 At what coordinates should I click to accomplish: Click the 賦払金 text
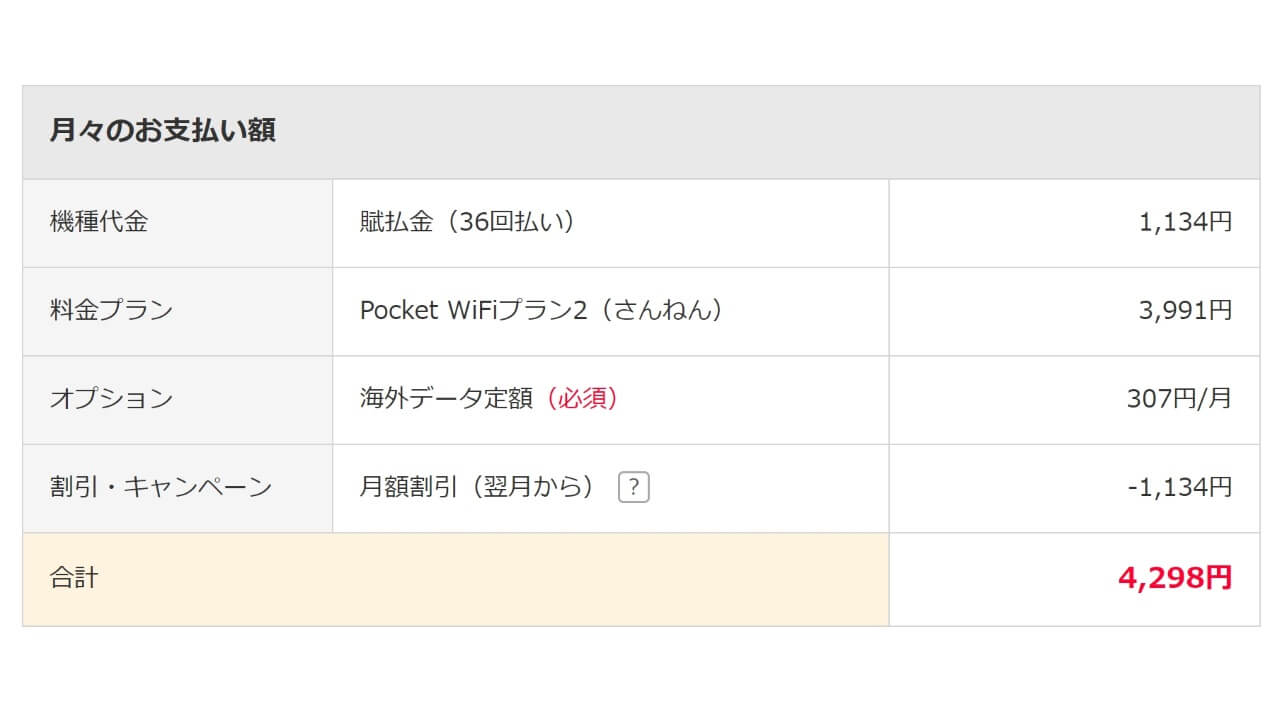[396, 222]
